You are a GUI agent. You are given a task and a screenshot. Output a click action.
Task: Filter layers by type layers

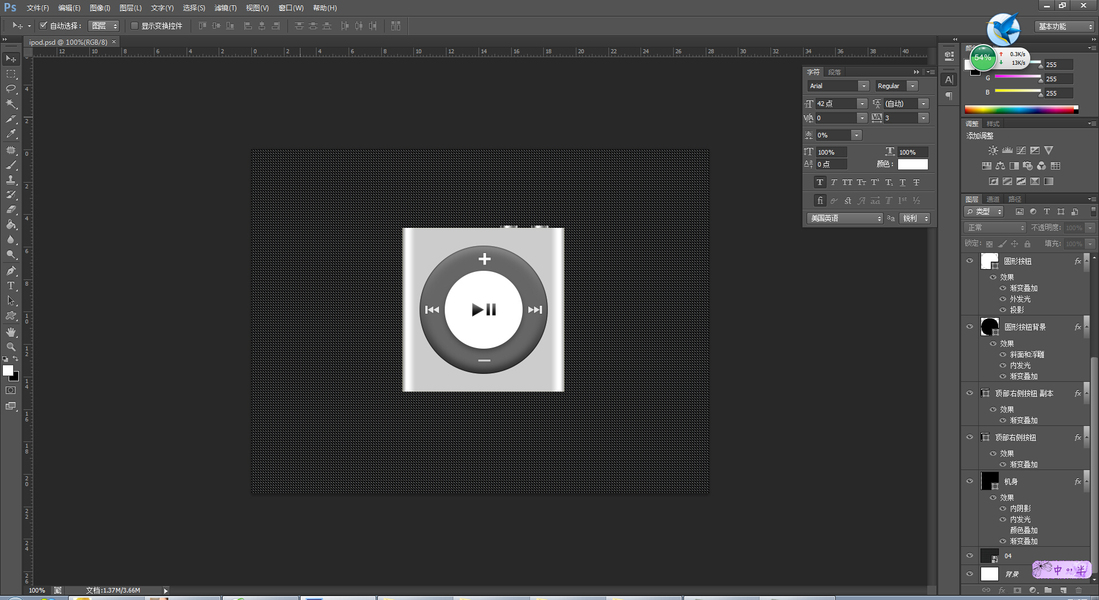[x=1046, y=212]
